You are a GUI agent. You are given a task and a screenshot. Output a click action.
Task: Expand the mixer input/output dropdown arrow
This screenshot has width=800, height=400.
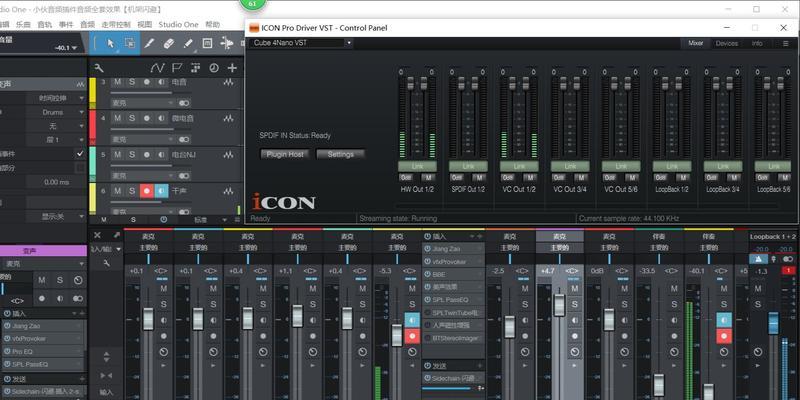(118, 249)
